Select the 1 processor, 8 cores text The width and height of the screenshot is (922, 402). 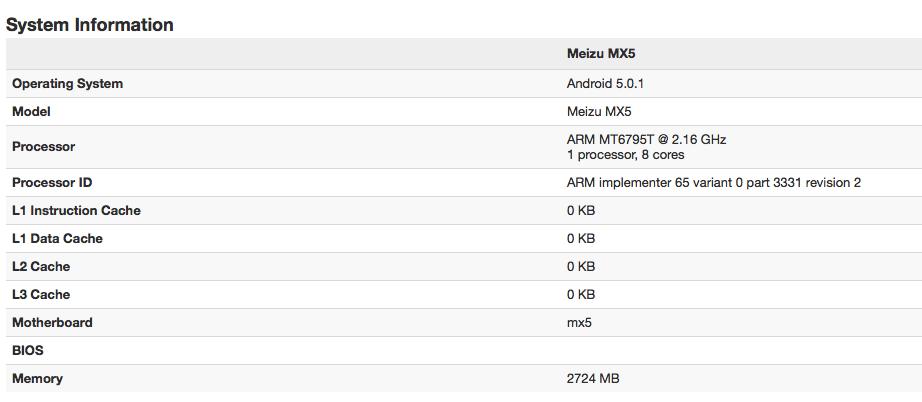click(625, 155)
